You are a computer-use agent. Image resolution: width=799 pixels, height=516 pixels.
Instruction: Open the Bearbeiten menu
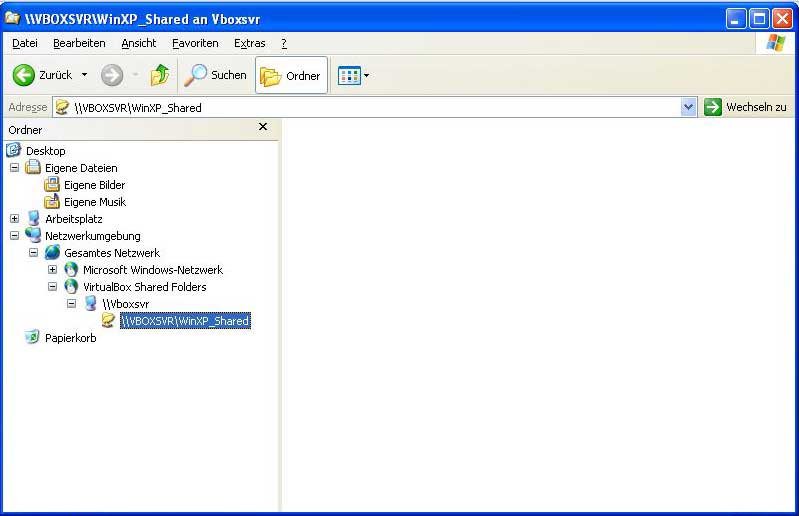(x=79, y=43)
